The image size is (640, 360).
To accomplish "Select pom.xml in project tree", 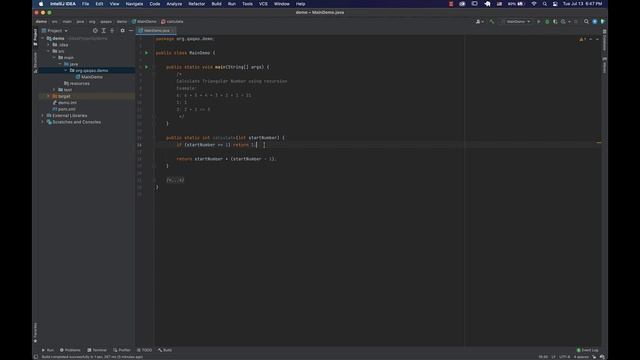I will [x=64, y=109].
